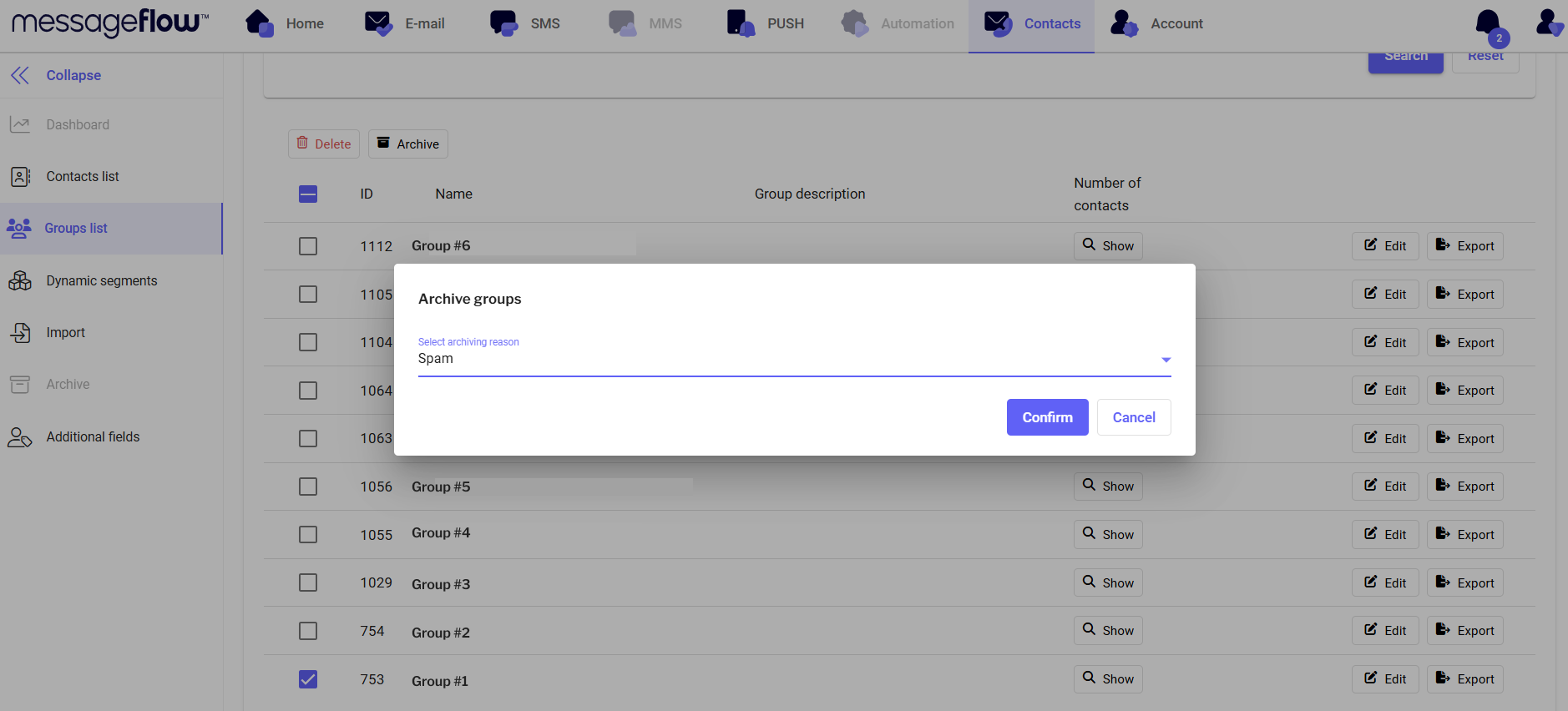
Task: Click the Import file icon in sidebar
Action: [20, 333]
